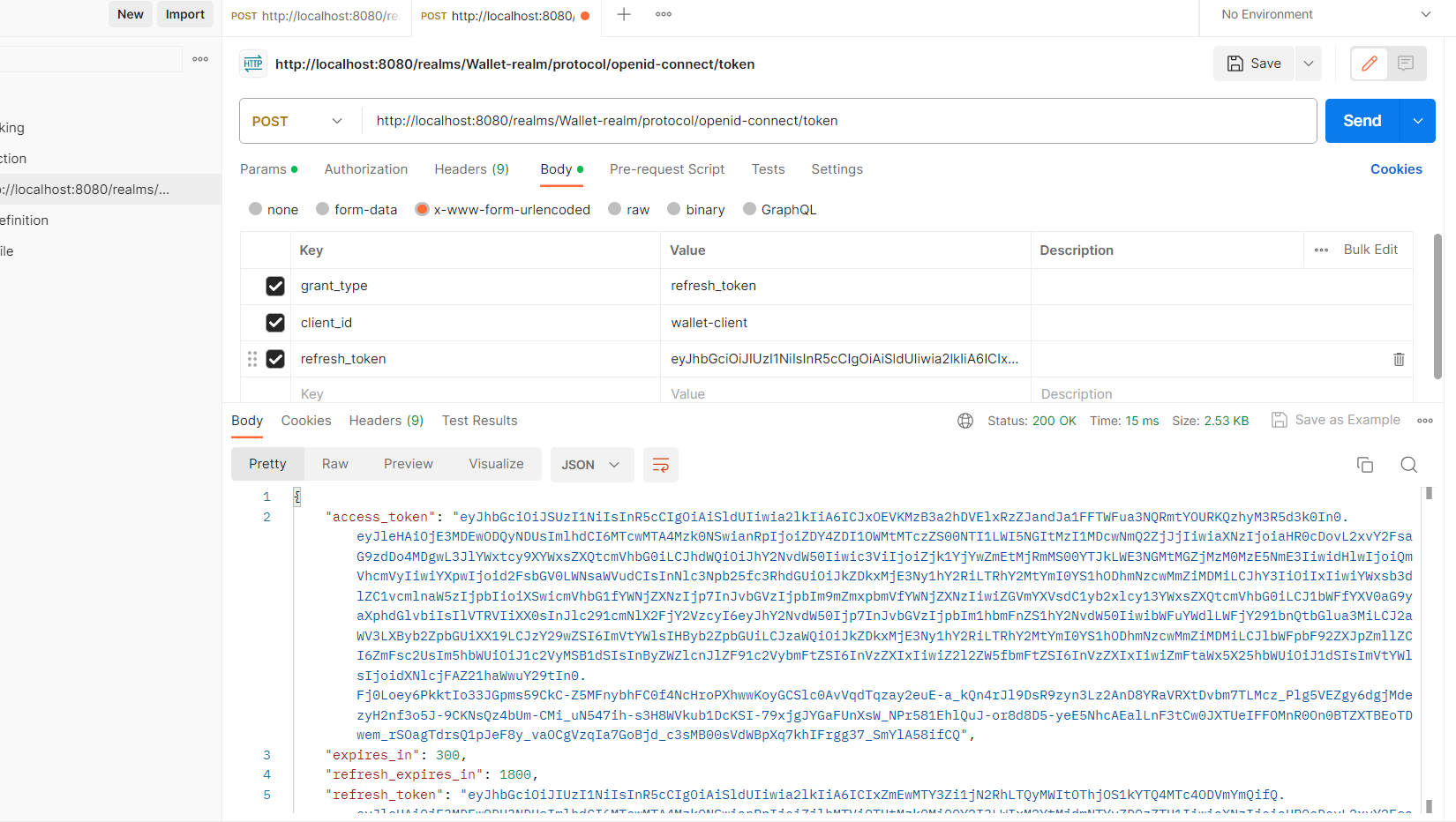Uncheck the grant_type parameter checkbox
The width and height of the screenshot is (1456, 822).
275,286
